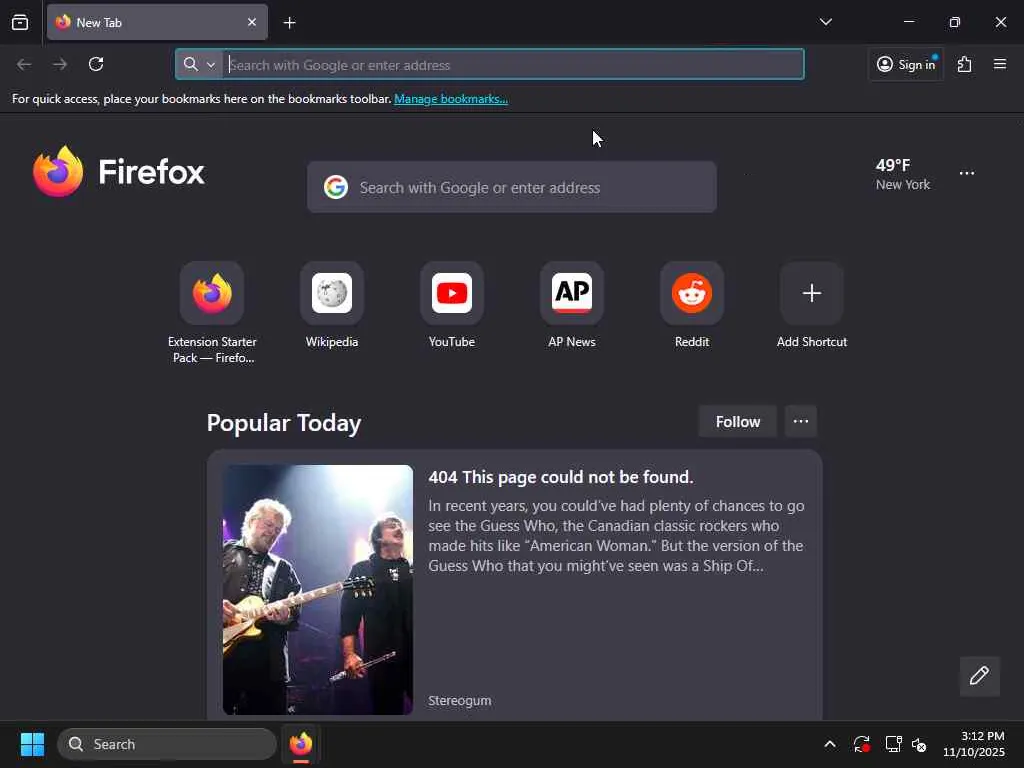Open the Windows Start menu
Screen dimensions: 1024x768
(32, 744)
